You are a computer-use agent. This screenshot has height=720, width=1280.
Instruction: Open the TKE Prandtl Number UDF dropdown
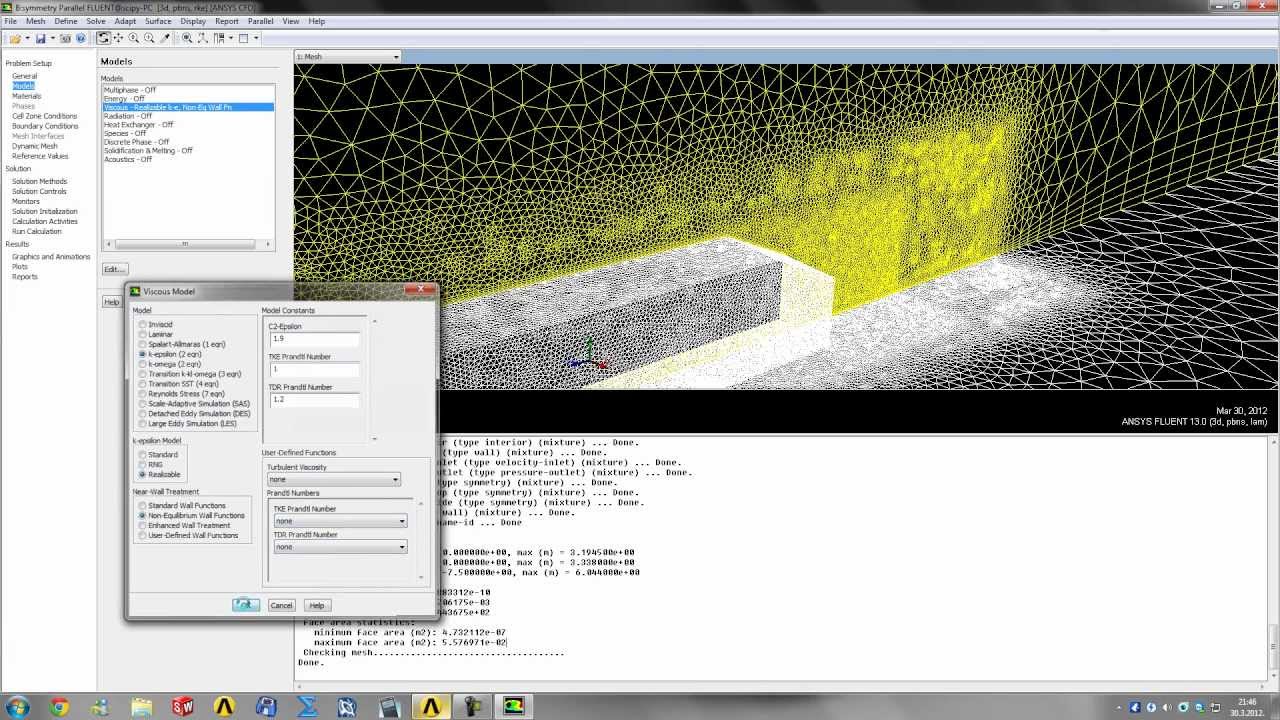(340, 521)
